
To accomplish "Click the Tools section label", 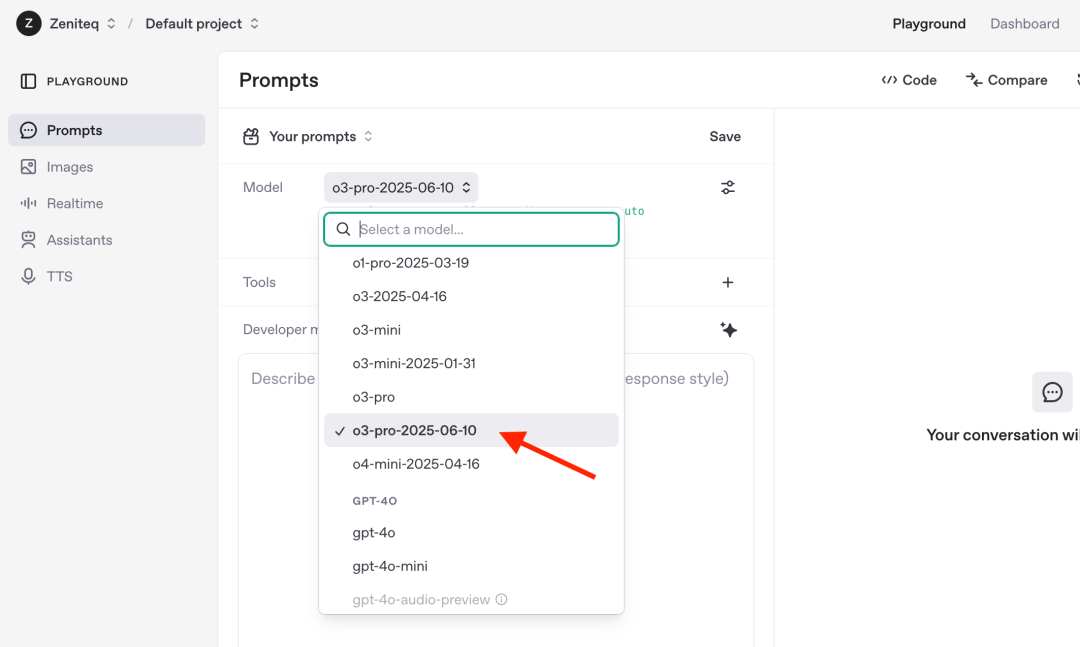I will coord(259,283).
